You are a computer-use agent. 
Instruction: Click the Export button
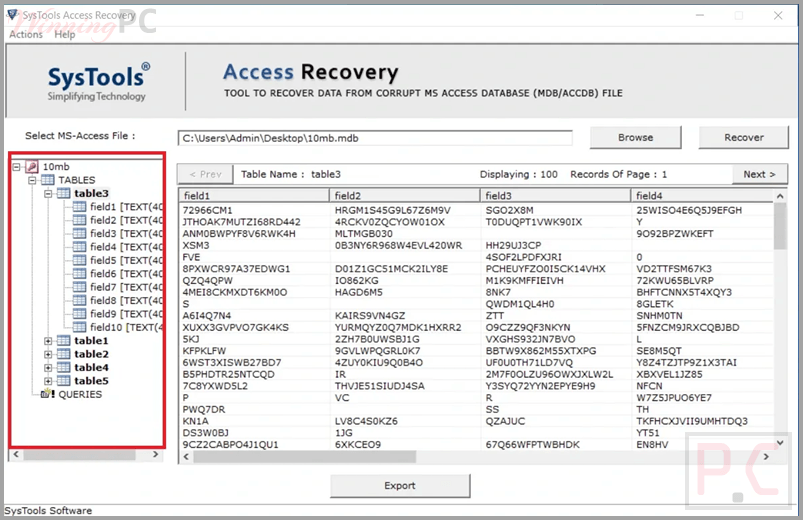[400, 486]
